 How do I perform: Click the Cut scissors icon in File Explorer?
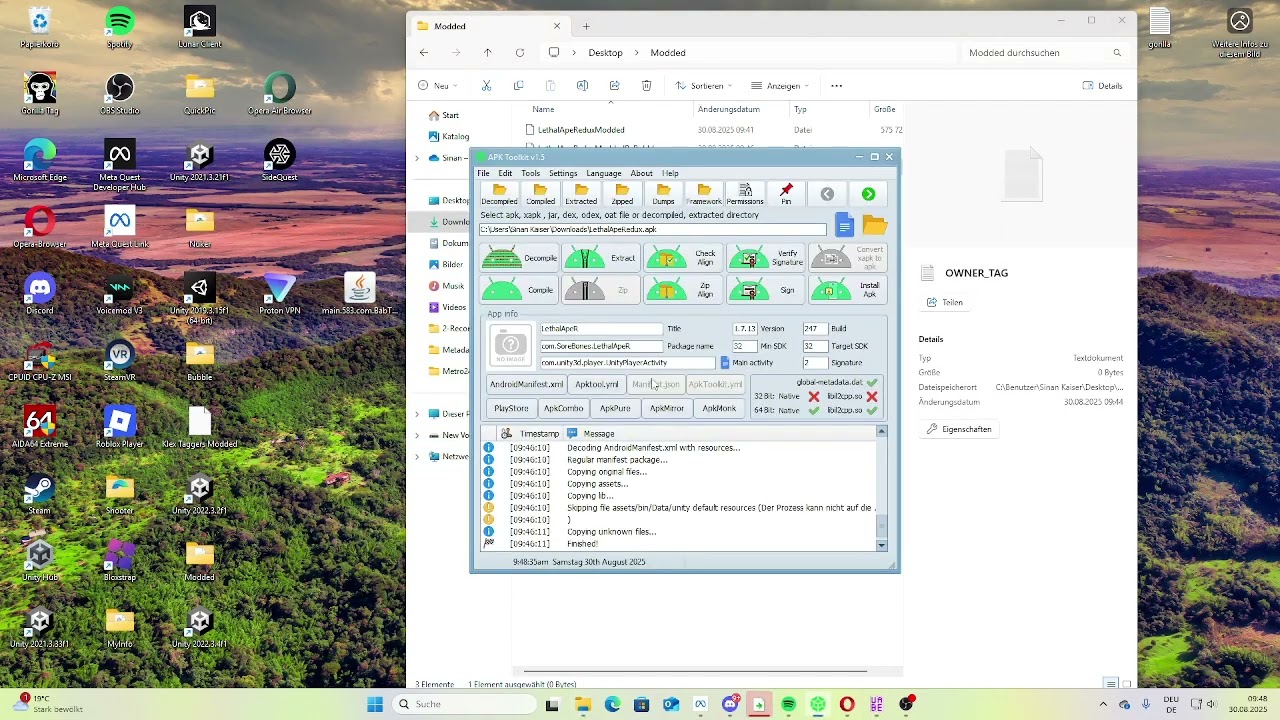coord(486,86)
